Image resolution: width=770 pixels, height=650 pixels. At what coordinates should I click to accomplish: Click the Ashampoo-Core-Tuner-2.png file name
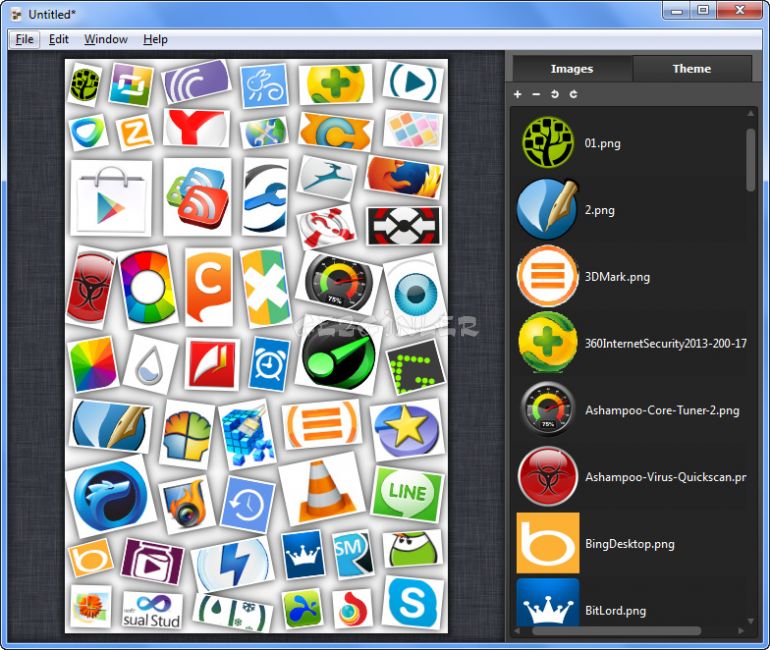(662, 410)
